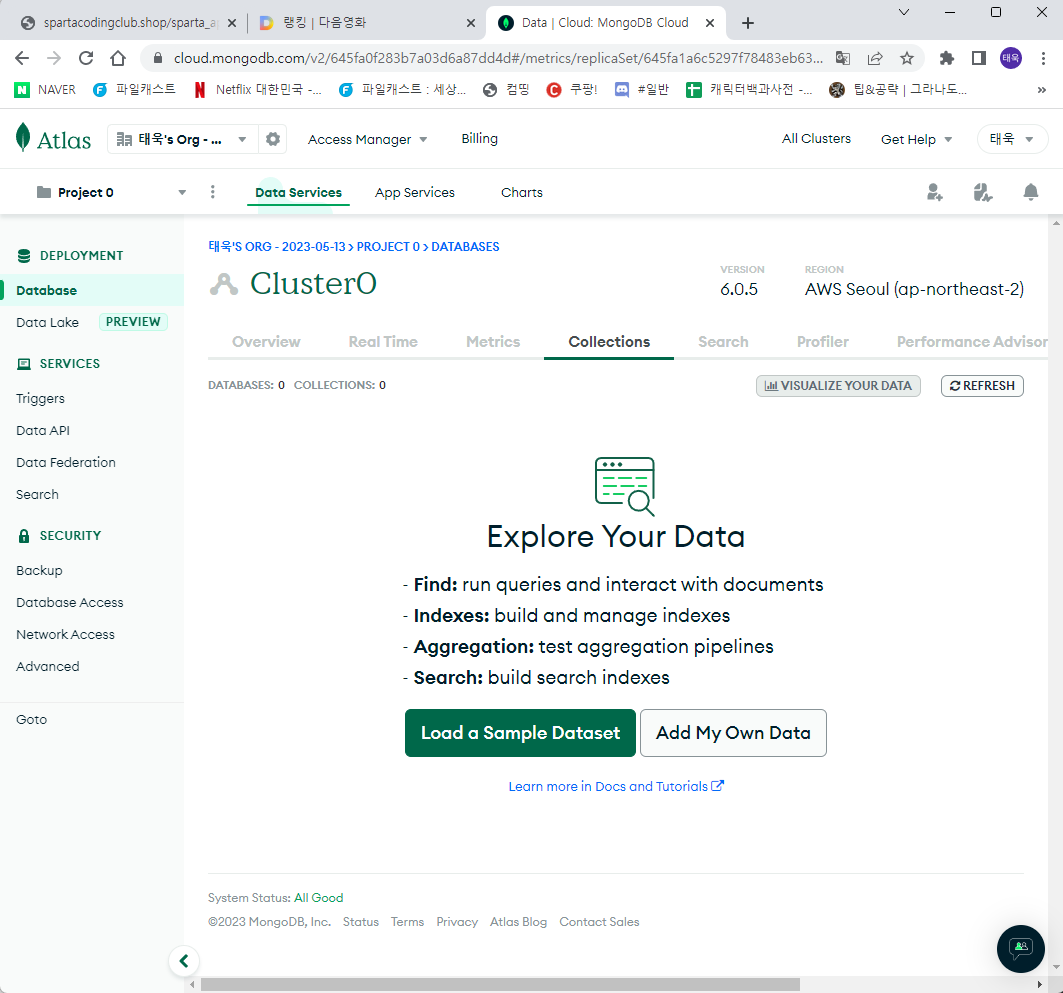
Task: Reload the page in browser
Action: [x=86, y=58]
